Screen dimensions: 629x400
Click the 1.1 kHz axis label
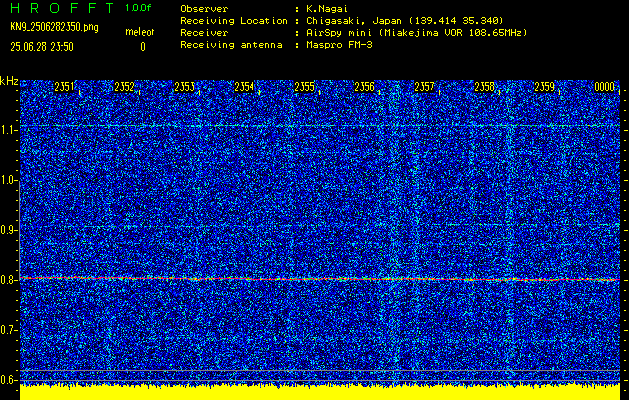(x=8, y=130)
